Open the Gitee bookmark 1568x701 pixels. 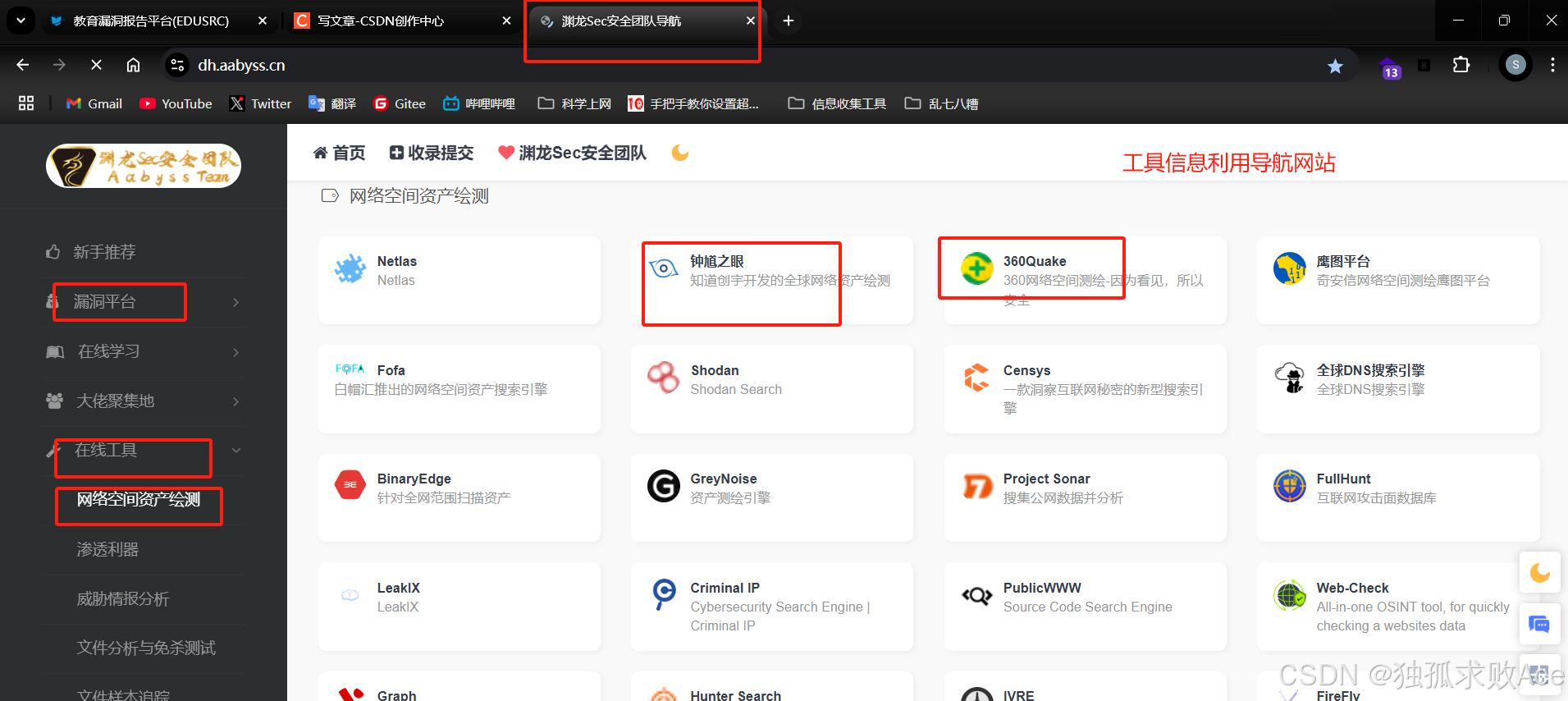tap(400, 103)
